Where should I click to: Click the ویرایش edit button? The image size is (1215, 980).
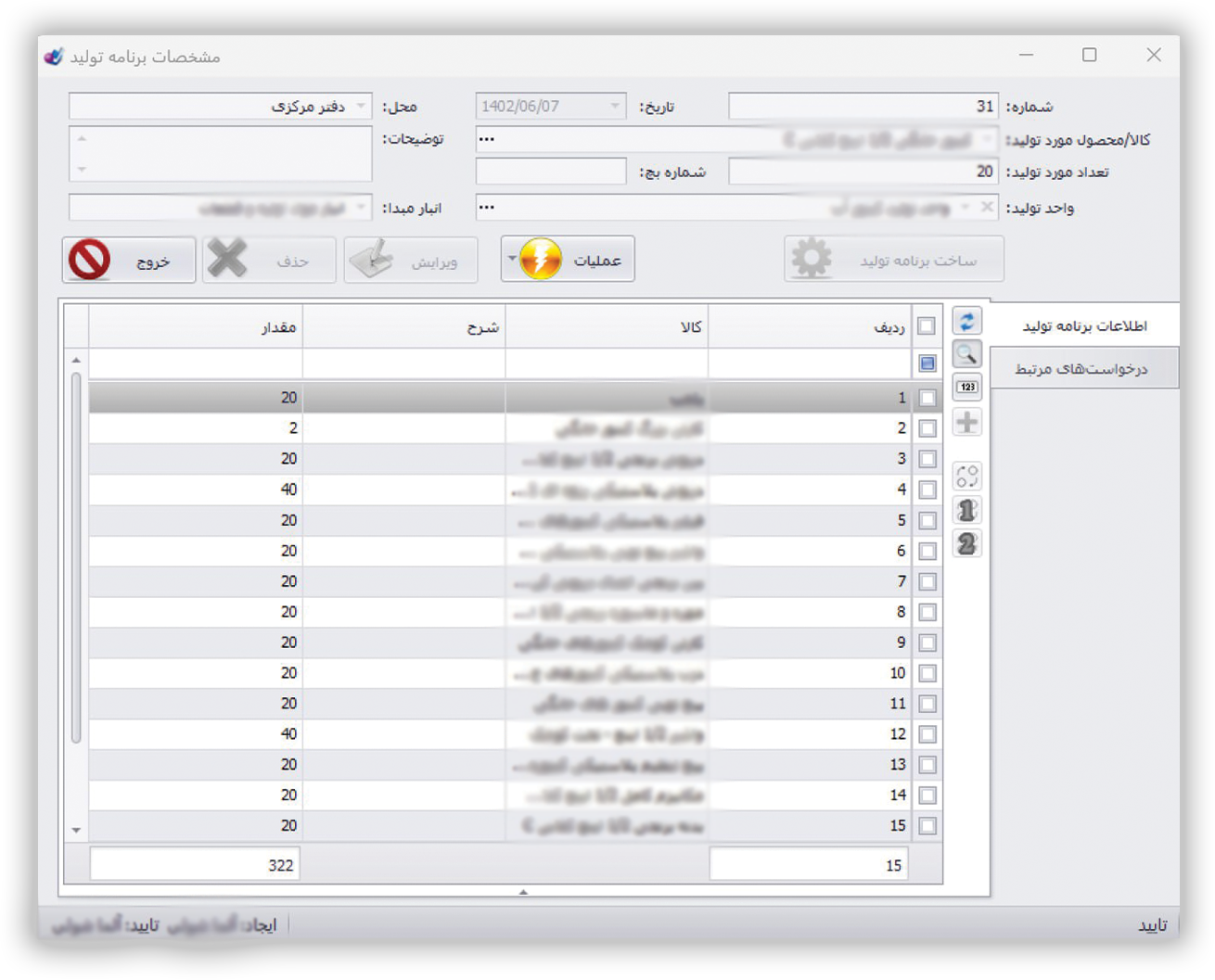tap(411, 260)
